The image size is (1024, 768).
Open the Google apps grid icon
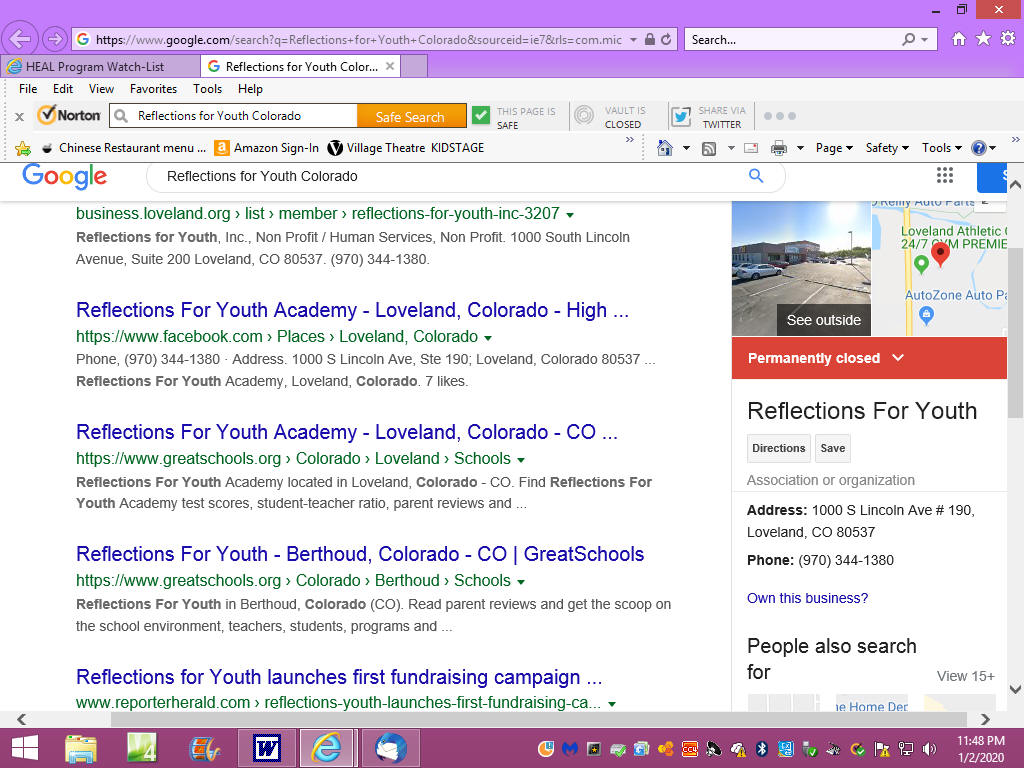coord(944,175)
